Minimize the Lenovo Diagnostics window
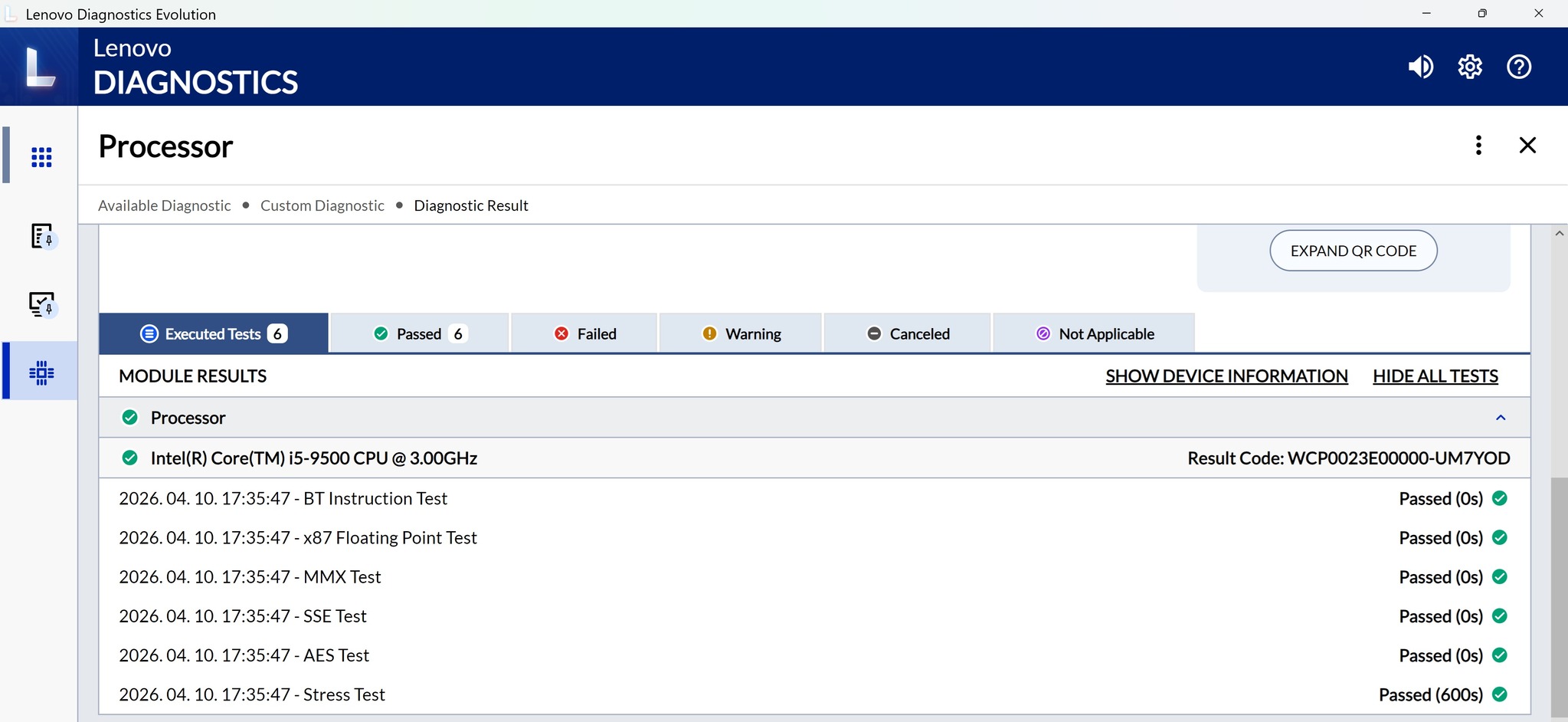 click(x=1426, y=13)
